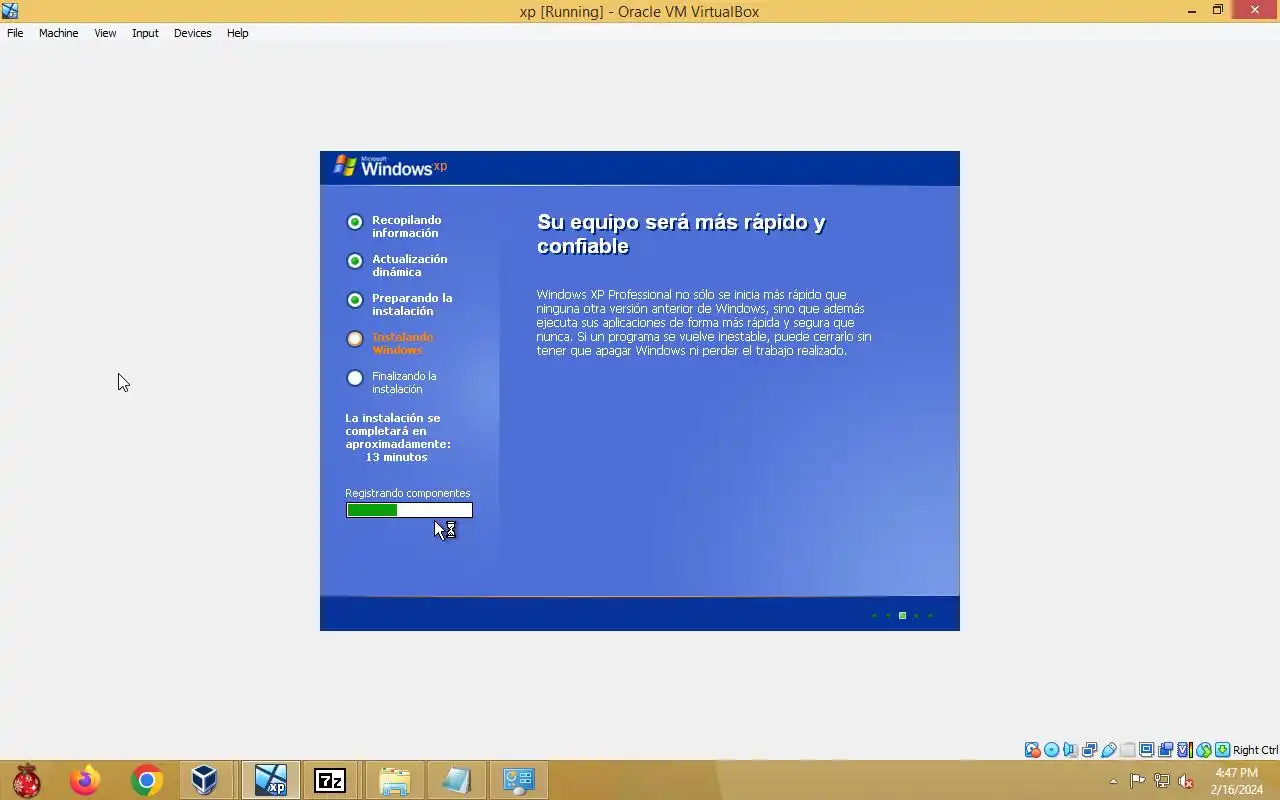Image resolution: width=1280 pixels, height=800 pixels.
Task: Open the Start button on the taskbar
Action: point(27,781)
